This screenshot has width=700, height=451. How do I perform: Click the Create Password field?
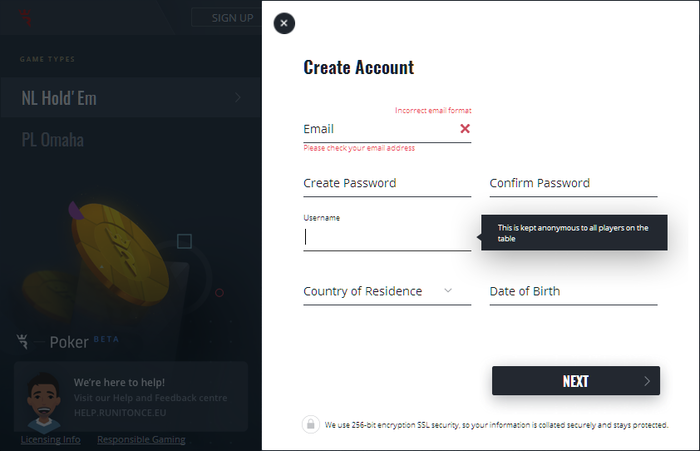[x=387, y=183]
